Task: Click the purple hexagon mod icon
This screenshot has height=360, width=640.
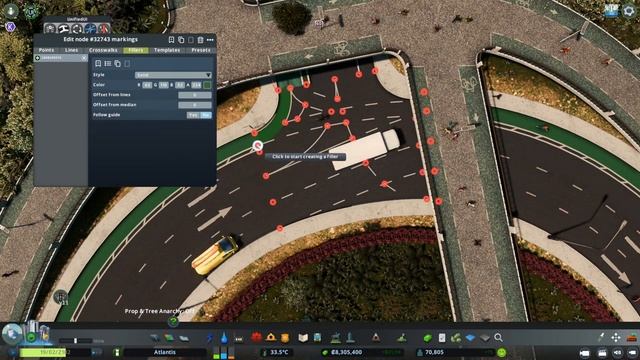Action: (x=10, y=27)
